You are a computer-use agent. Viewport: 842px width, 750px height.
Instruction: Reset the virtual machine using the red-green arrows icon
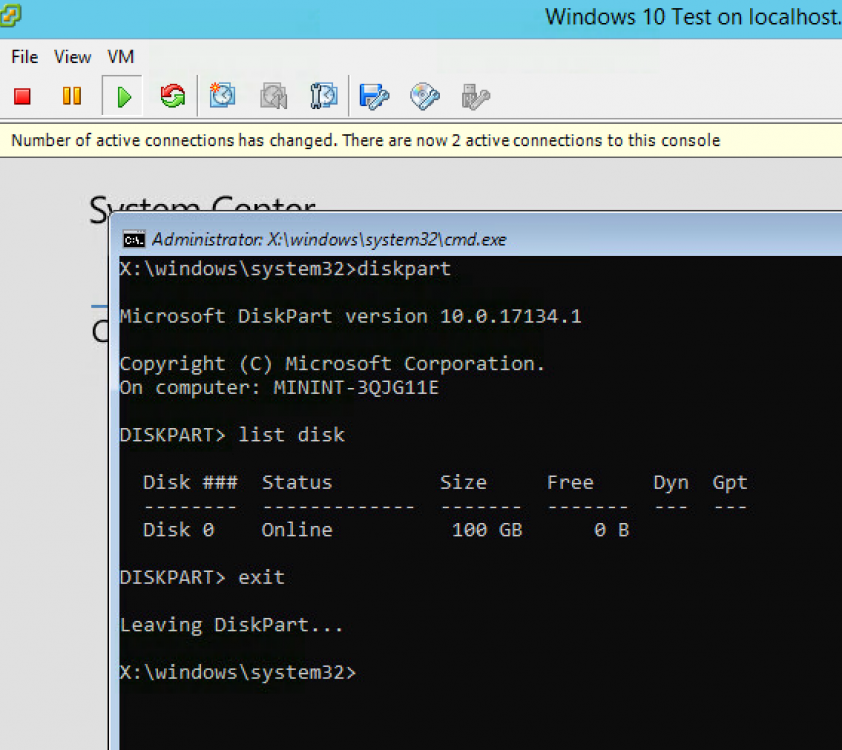pyautogui.click(x=172, y=96)
